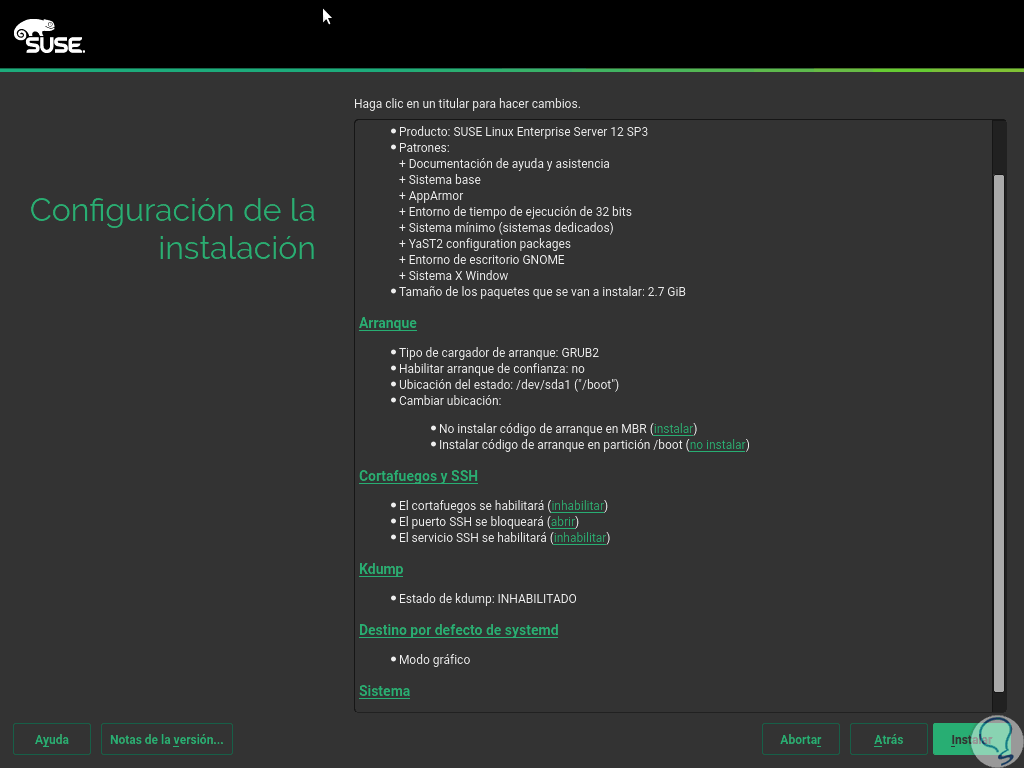The width and height of the screenshot is (1024, 768).
Task: Open Notas de la versión
Action: click(167, 739)
